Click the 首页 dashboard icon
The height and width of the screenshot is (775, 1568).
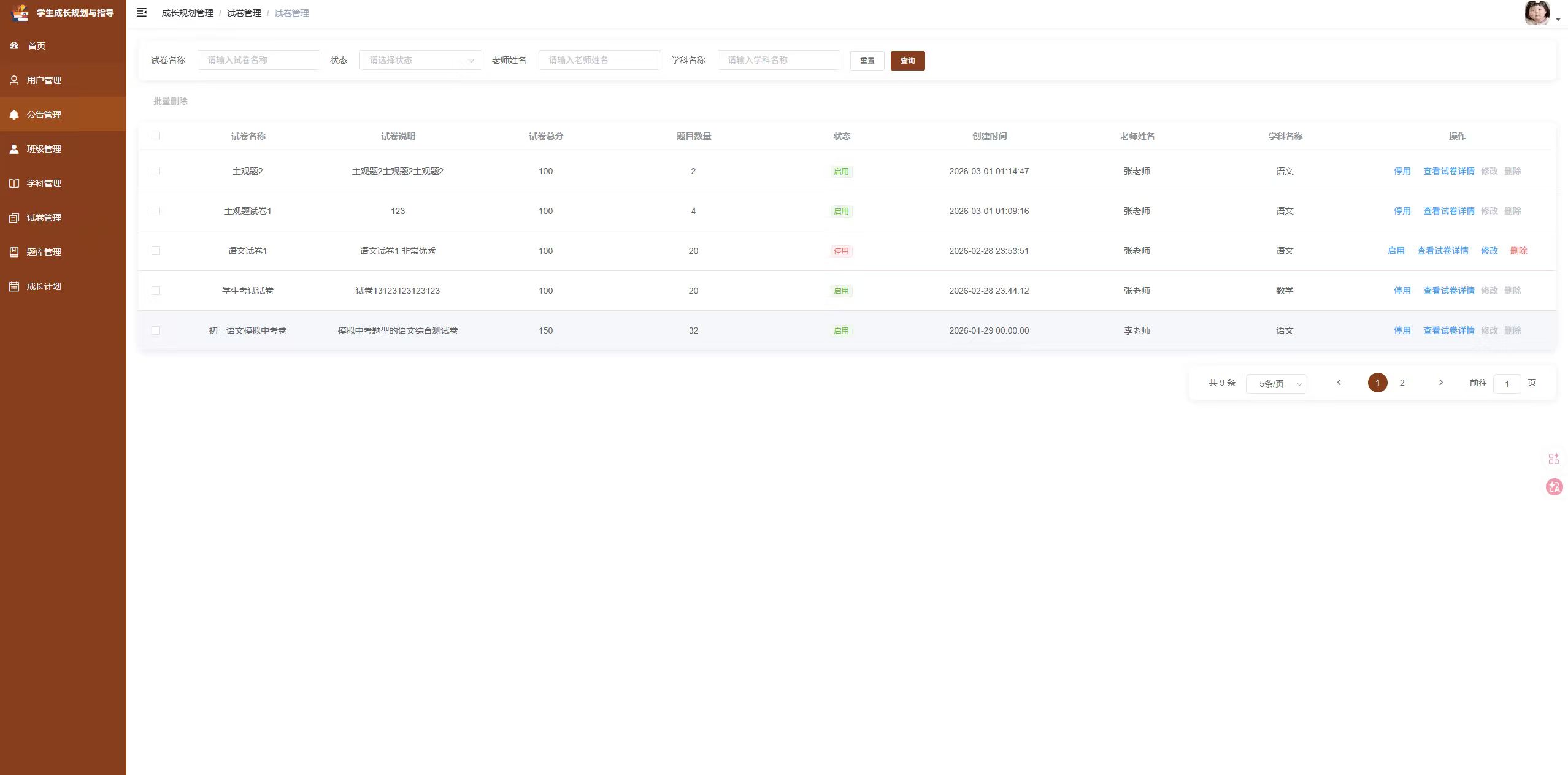[14, 45]
